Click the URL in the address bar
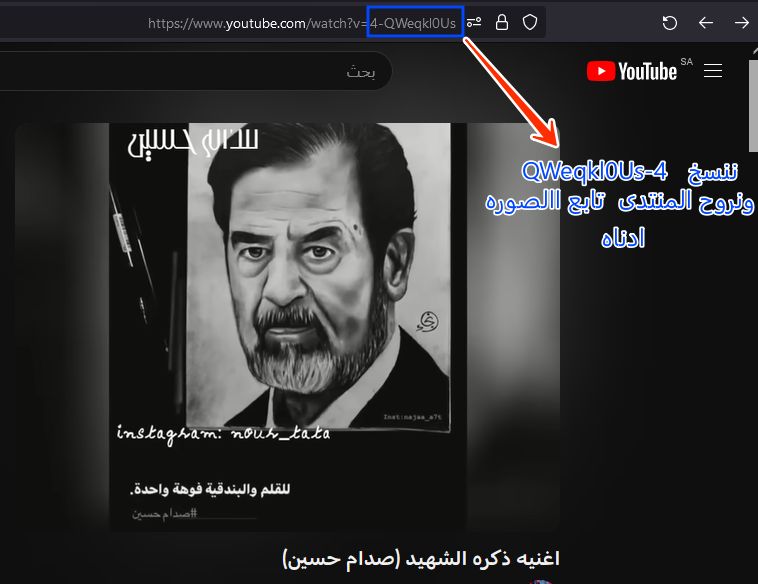 [302, 23]
